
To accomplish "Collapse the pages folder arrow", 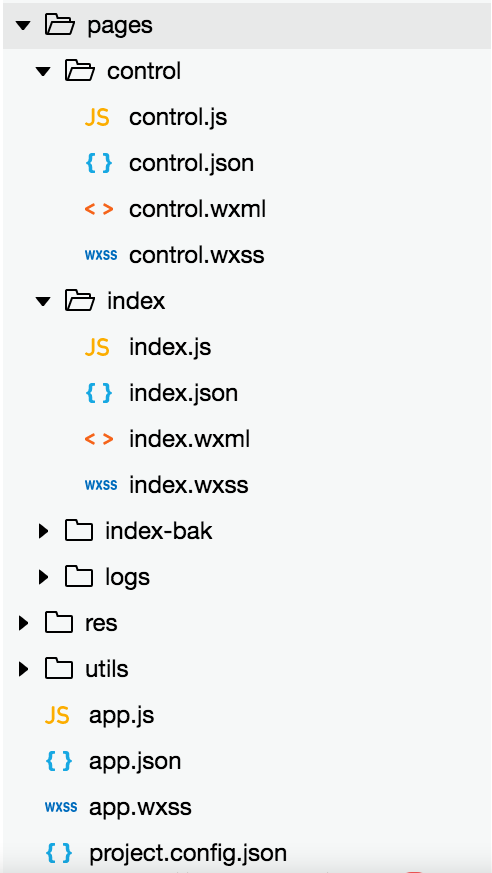I will [x=23, y=26].
